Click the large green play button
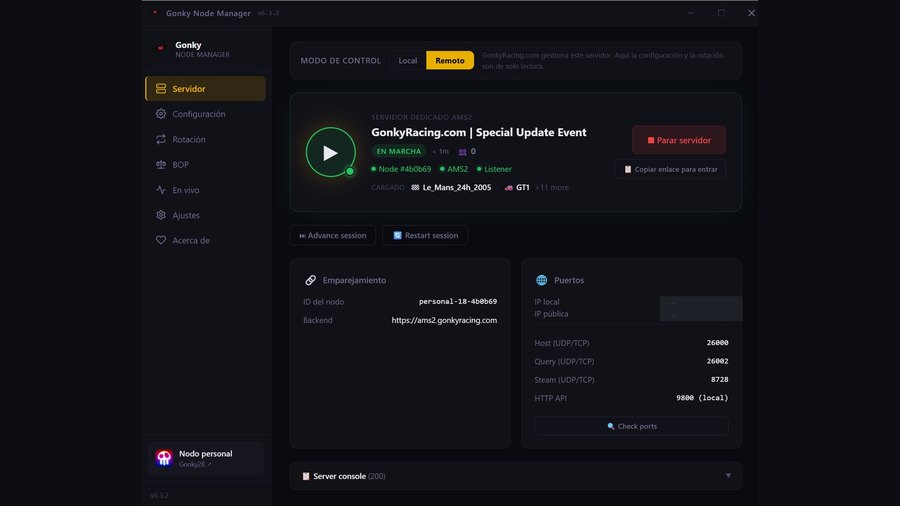Image resolution: width=900 pixels, height=506 pixels. tap(331, 152)
